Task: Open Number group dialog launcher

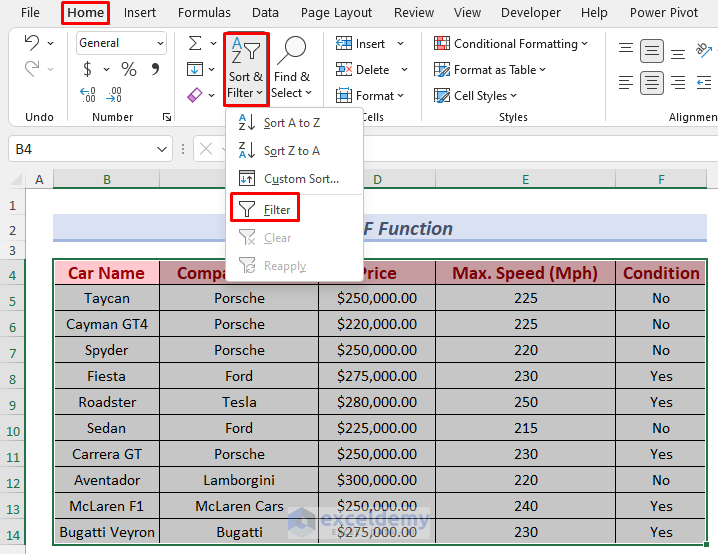Action: [x=167, y=117]
